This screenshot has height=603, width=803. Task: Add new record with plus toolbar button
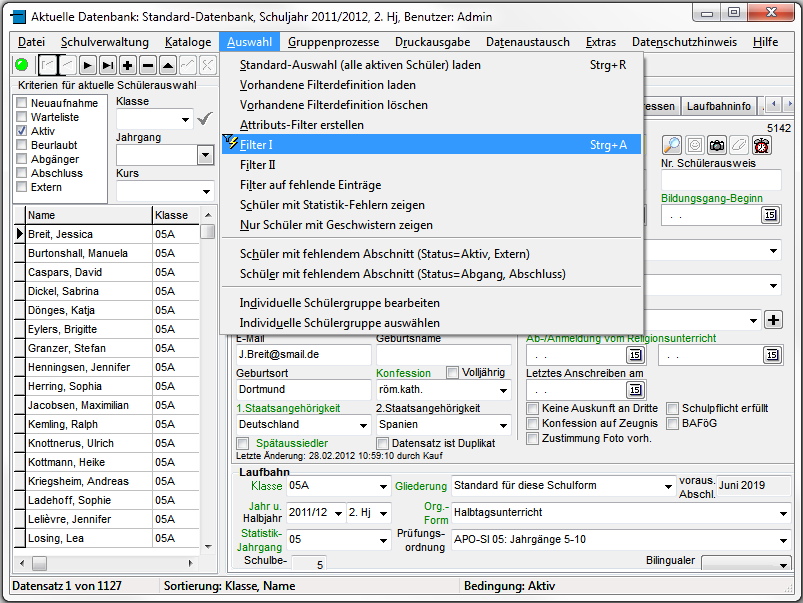tap(128, 65)
